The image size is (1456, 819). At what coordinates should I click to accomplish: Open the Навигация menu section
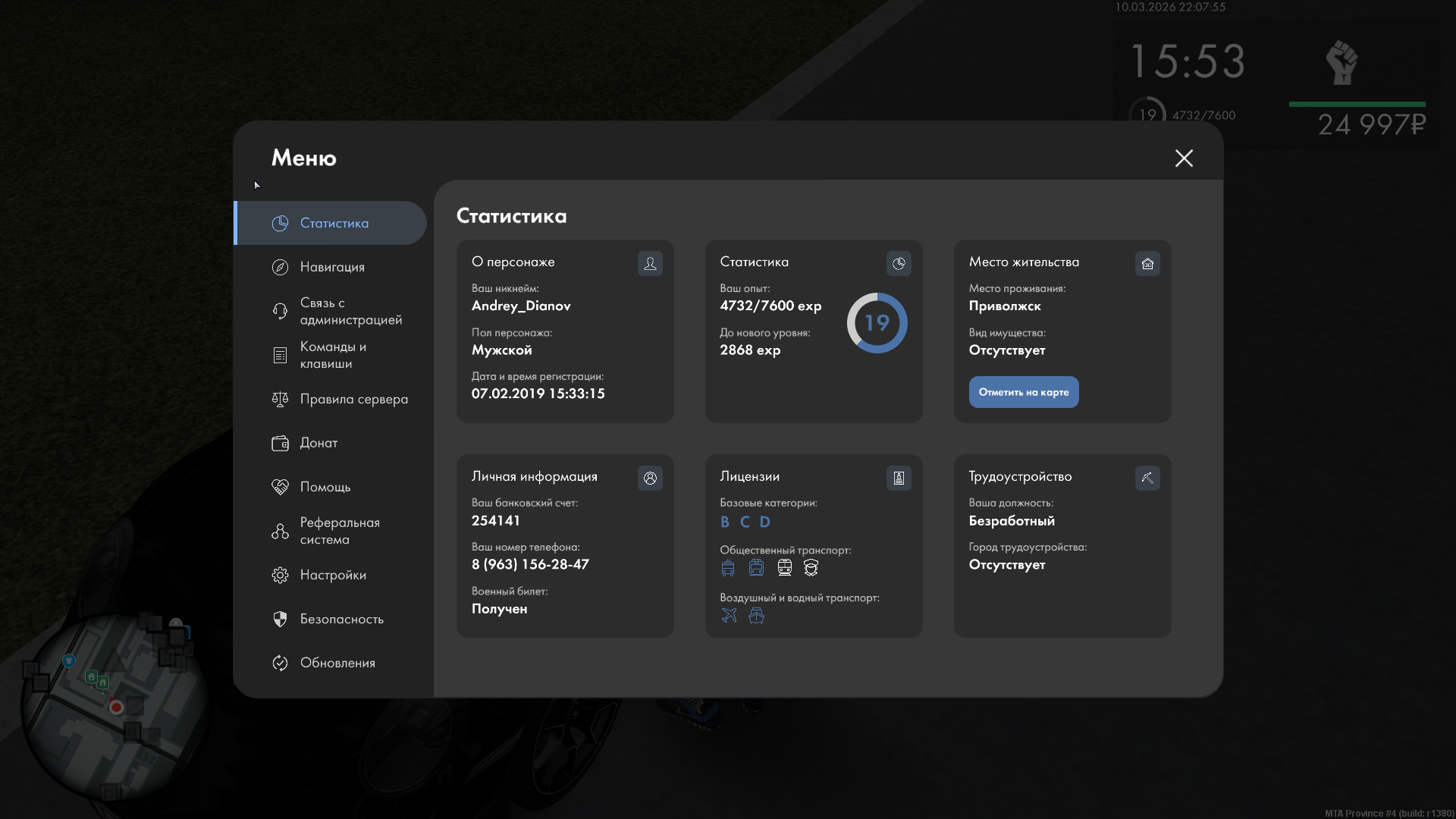coord(331,267)
